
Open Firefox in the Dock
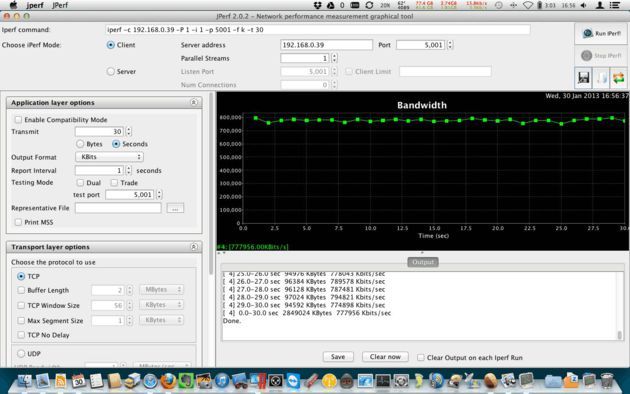168,380
